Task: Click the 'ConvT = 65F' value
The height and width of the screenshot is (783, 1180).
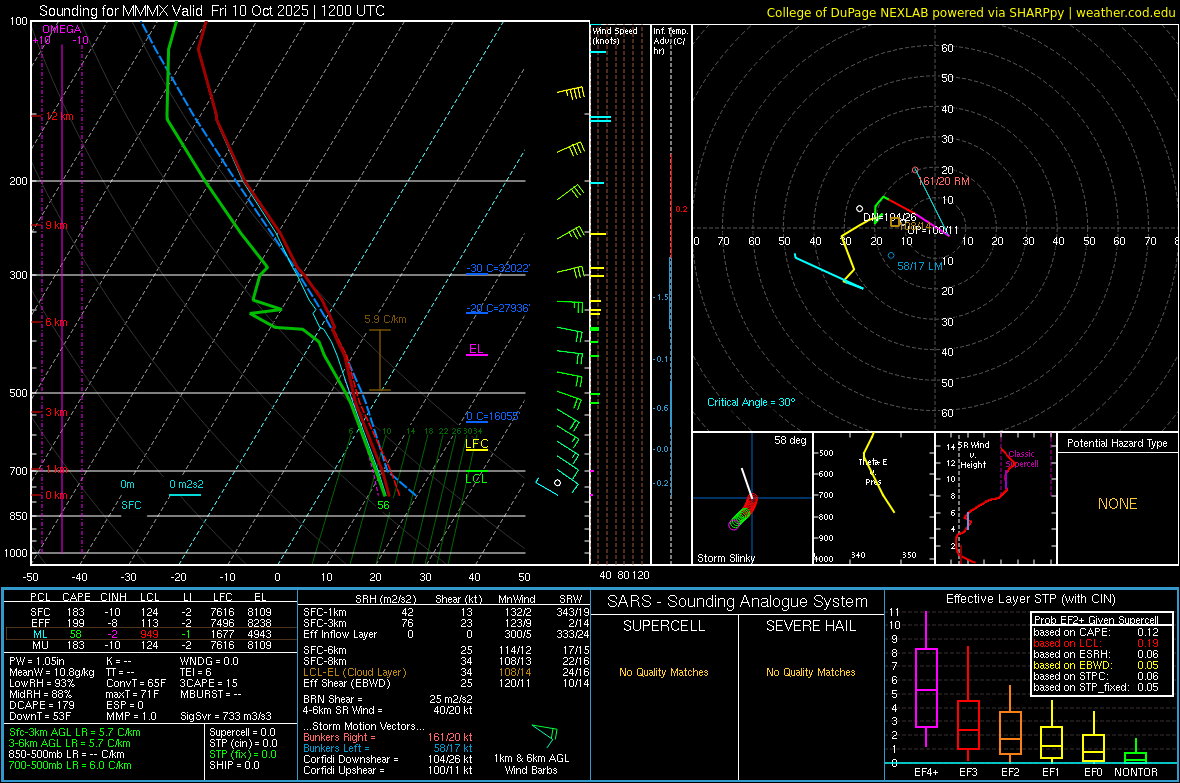Action: click(134, 683)
